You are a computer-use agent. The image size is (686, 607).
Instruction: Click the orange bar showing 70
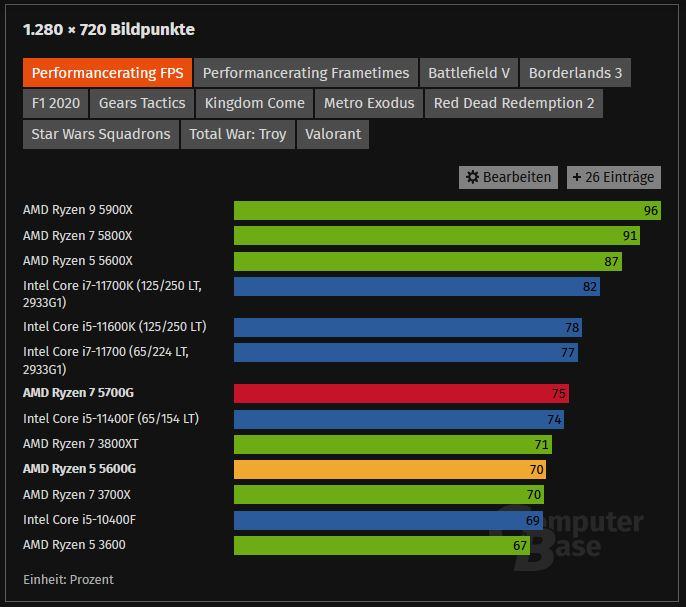390,470
